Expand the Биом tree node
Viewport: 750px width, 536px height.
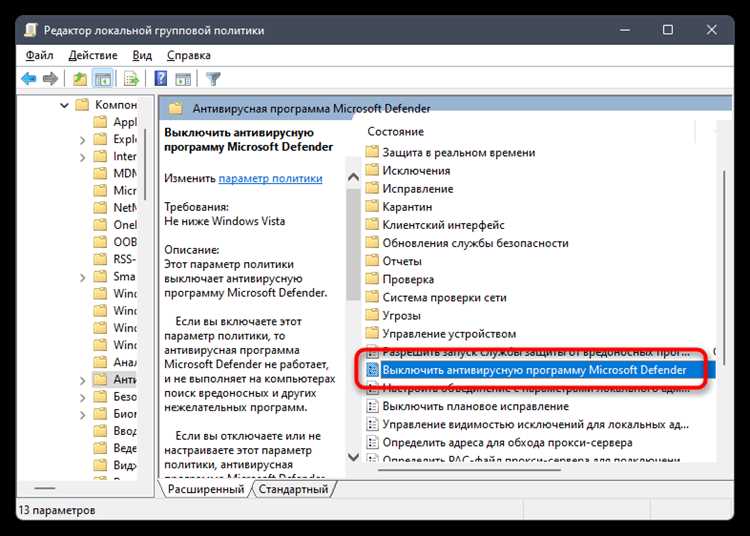(x=82, y=415)
